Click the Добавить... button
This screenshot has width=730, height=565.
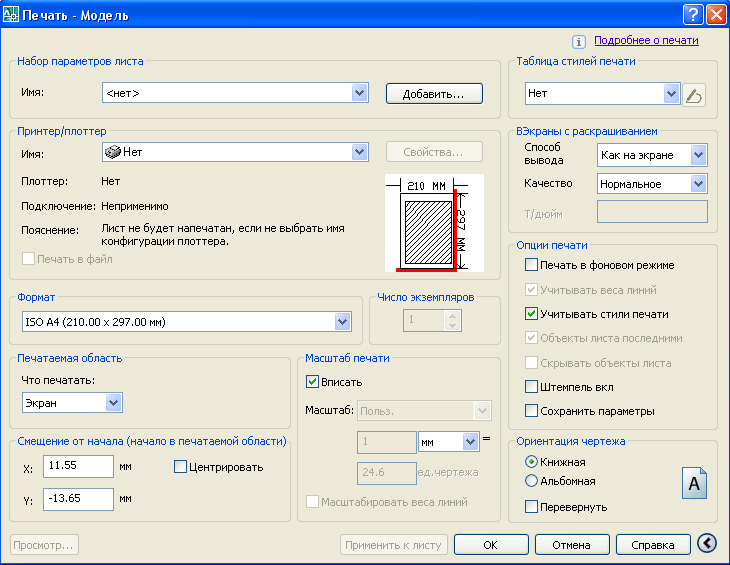click(434, 94)
